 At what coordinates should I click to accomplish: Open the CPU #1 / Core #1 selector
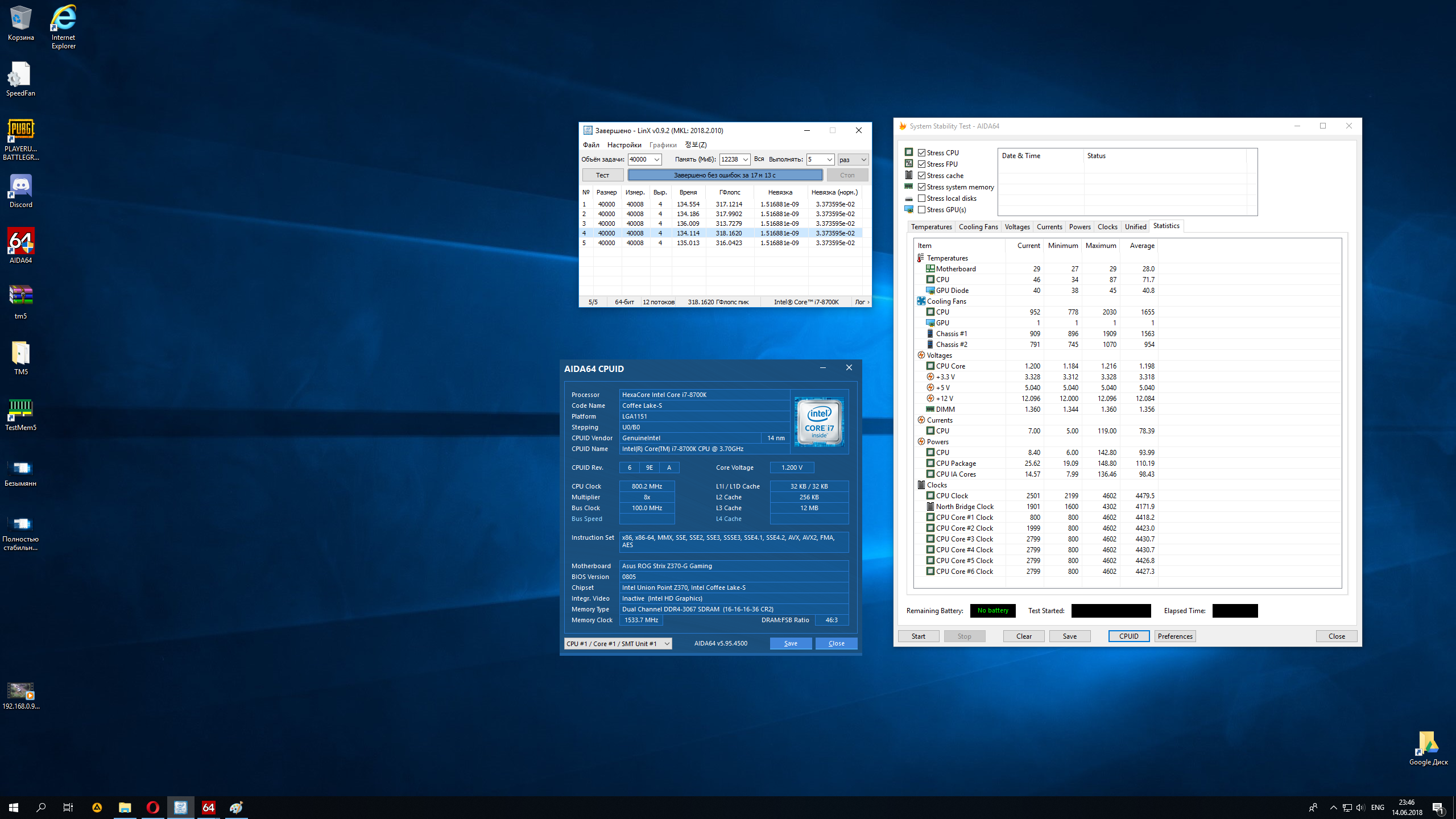coord(618,643)
